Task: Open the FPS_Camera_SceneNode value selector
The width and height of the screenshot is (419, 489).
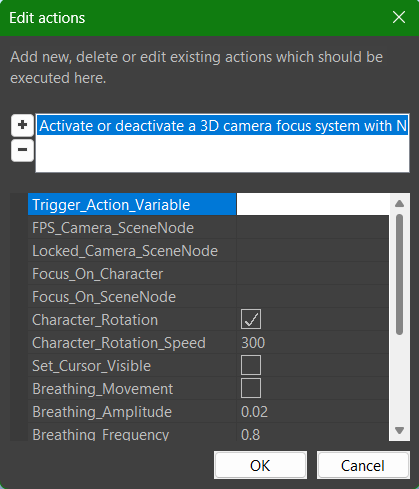Action: point(313,228)
